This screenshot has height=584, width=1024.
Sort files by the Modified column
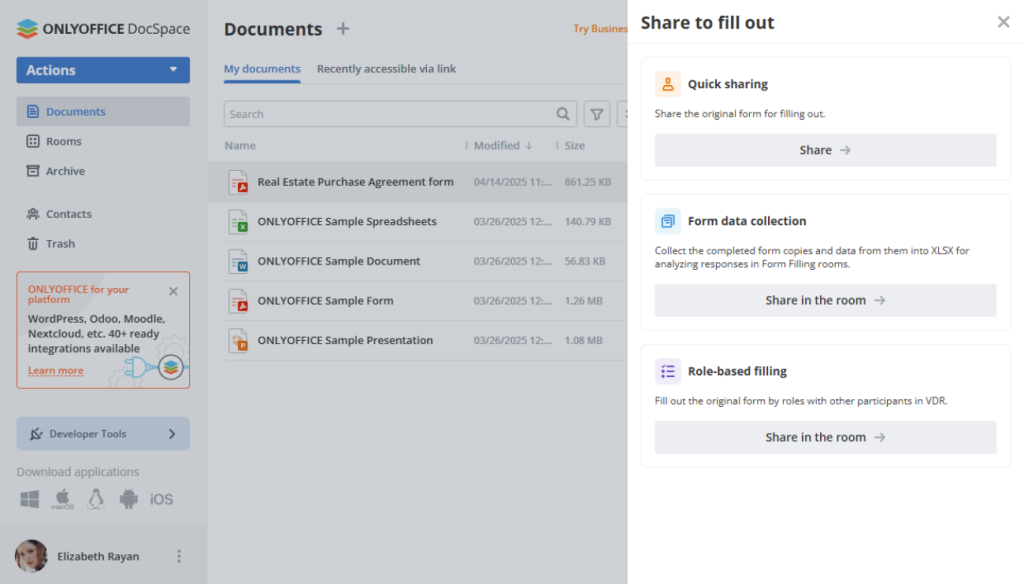(500, 145)
